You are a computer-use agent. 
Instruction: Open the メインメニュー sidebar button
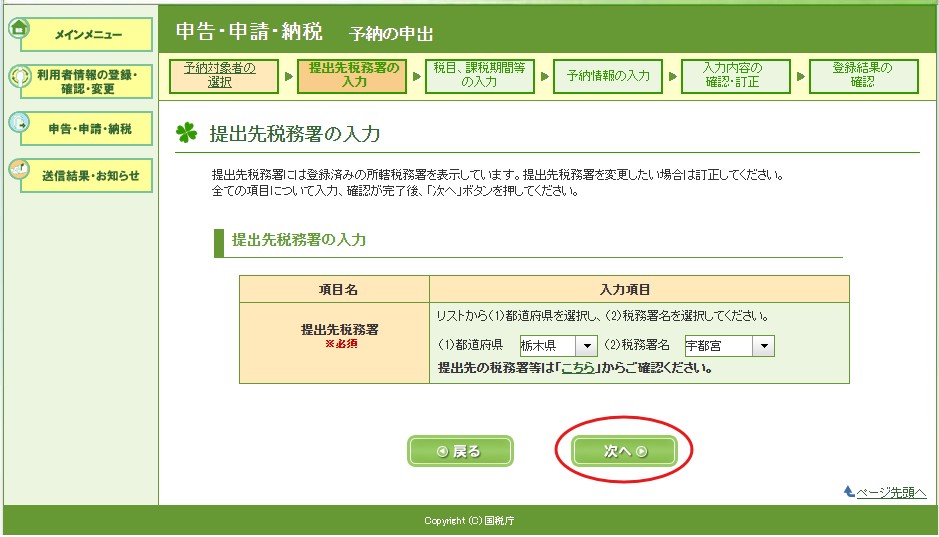(x=87, y=35)
